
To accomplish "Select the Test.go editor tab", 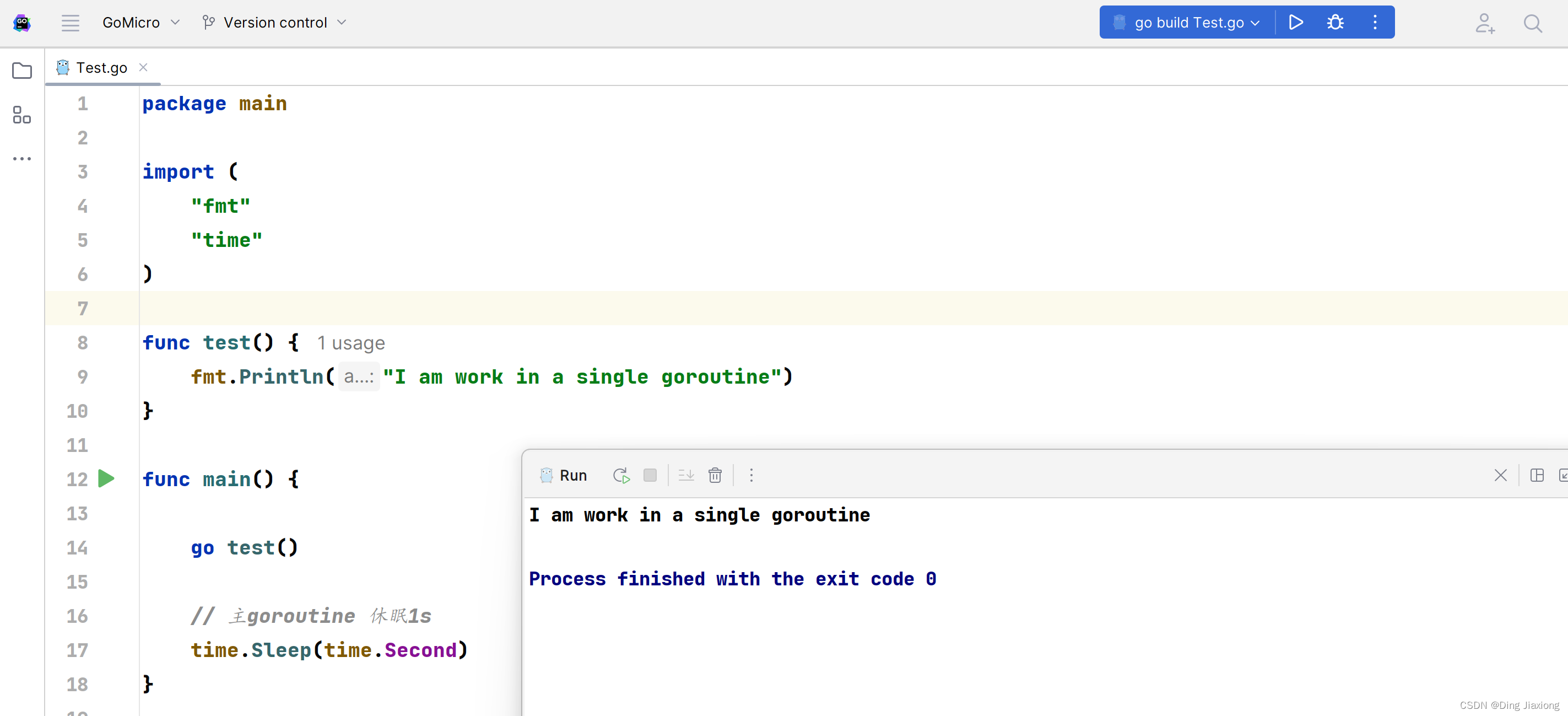I will click(101, 68).
